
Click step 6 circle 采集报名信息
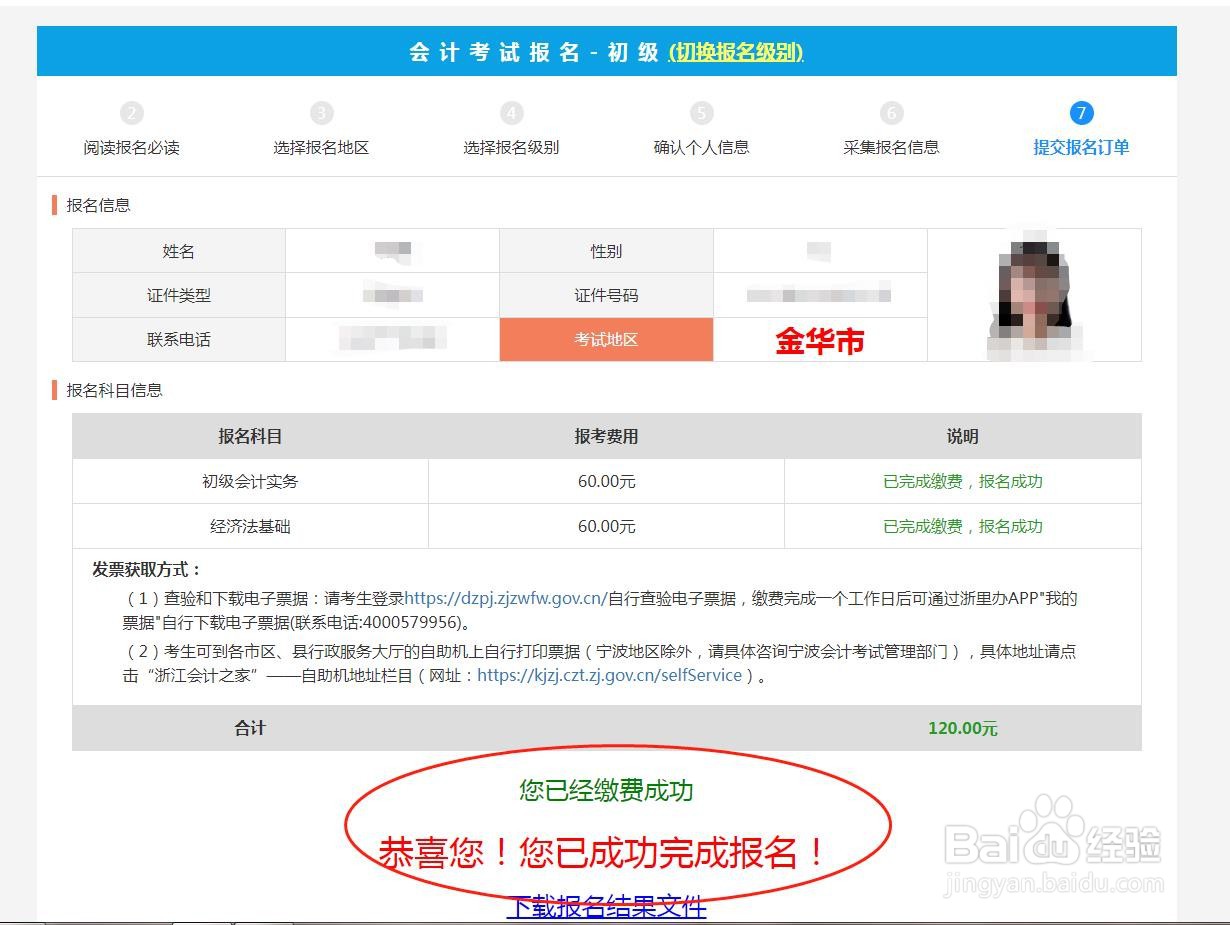(891, 112)
